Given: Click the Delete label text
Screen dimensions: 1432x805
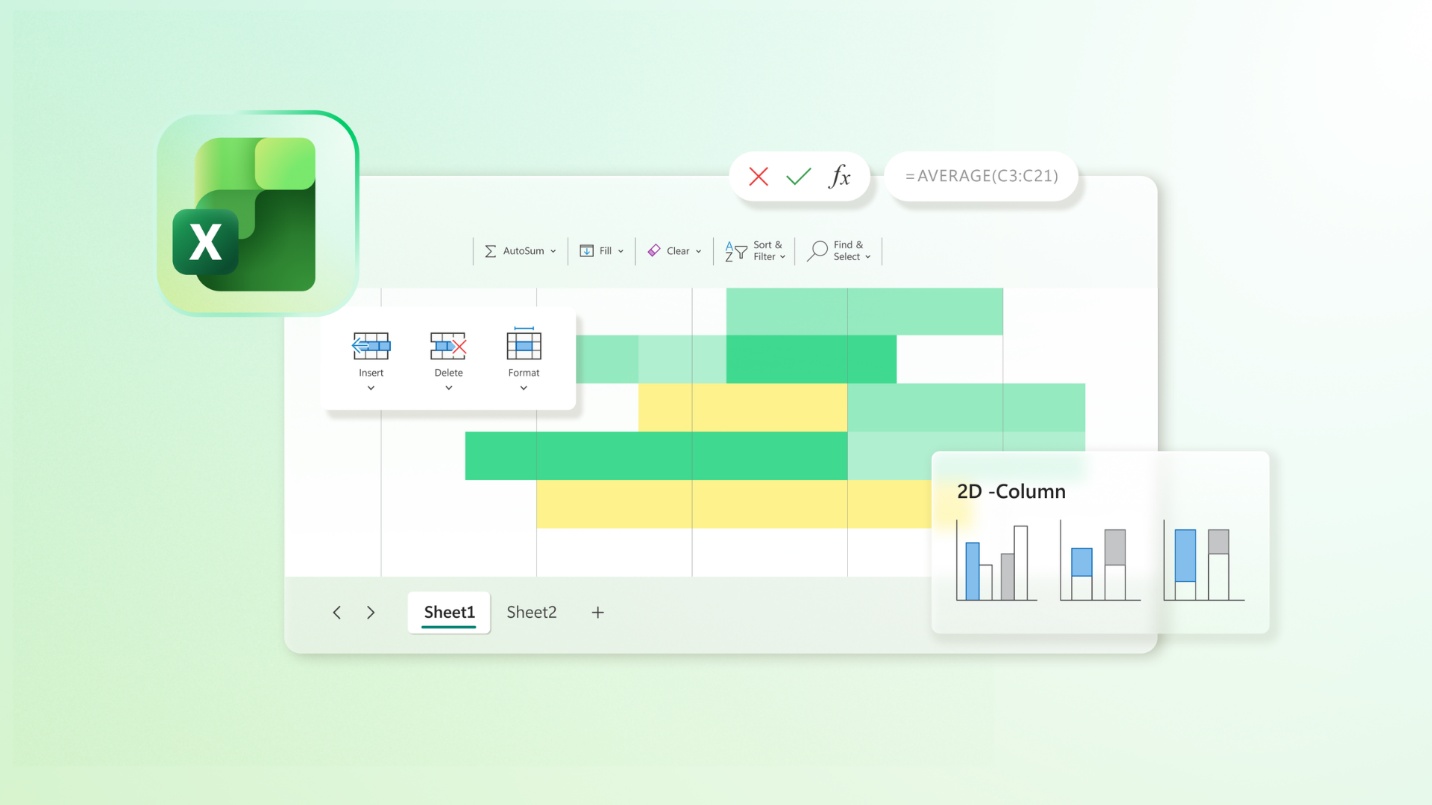Looking at the screenshot, I should click(x=448, y=373).
